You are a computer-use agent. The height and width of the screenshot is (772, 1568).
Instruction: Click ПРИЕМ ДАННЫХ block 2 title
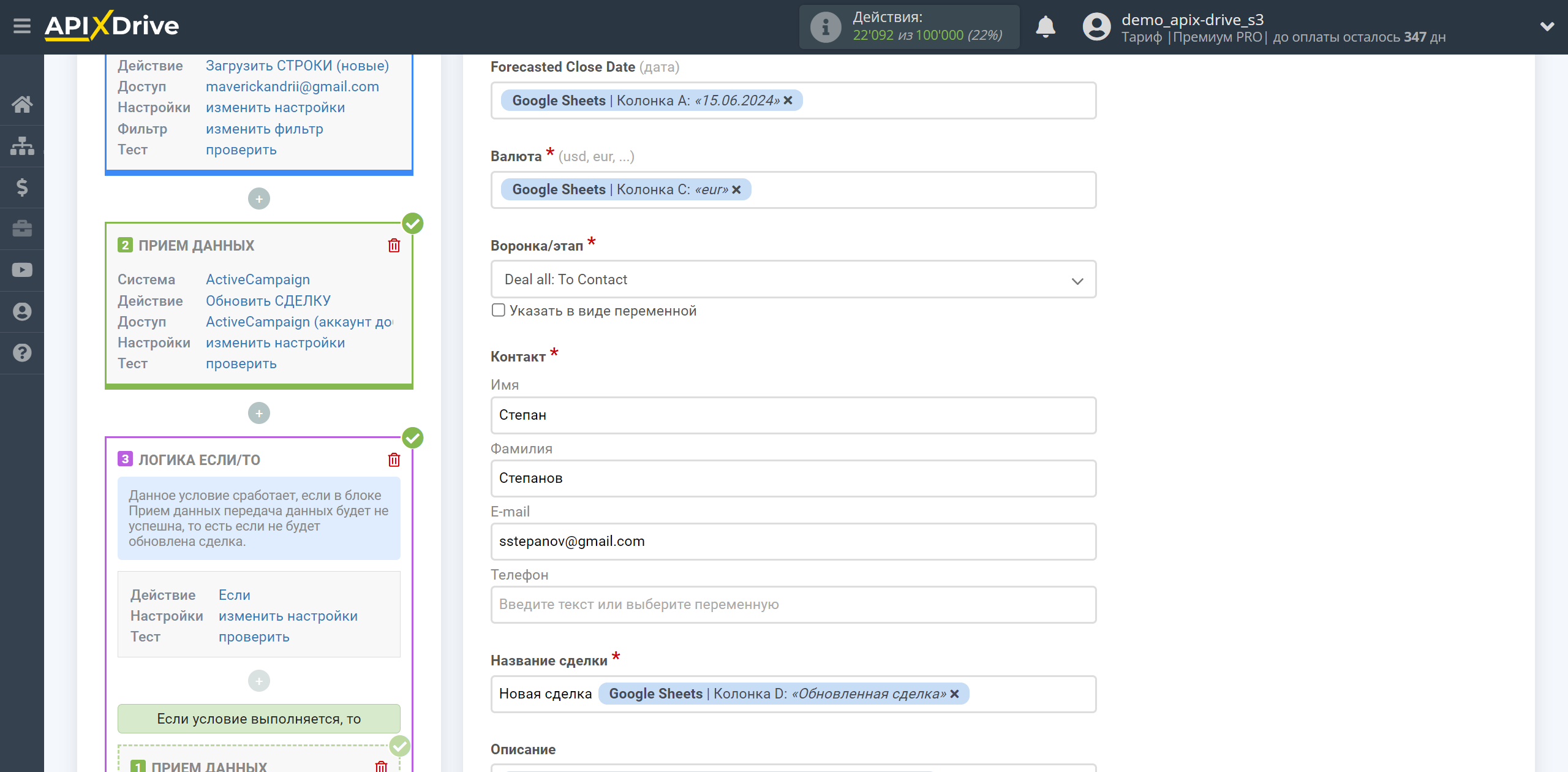tap(196, 246)
